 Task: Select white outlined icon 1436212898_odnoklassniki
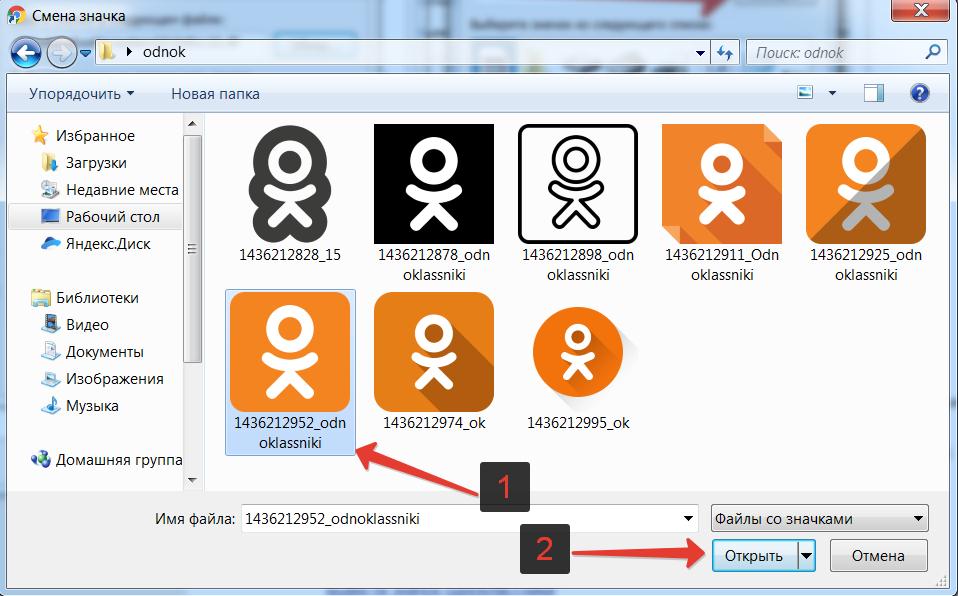[x=578, y=184]
